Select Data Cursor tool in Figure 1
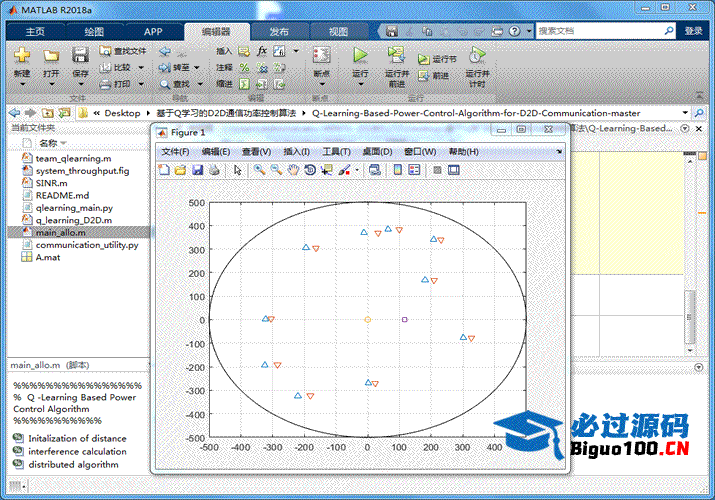The height and width of the screenshot is (500, 715). [326, 170]
